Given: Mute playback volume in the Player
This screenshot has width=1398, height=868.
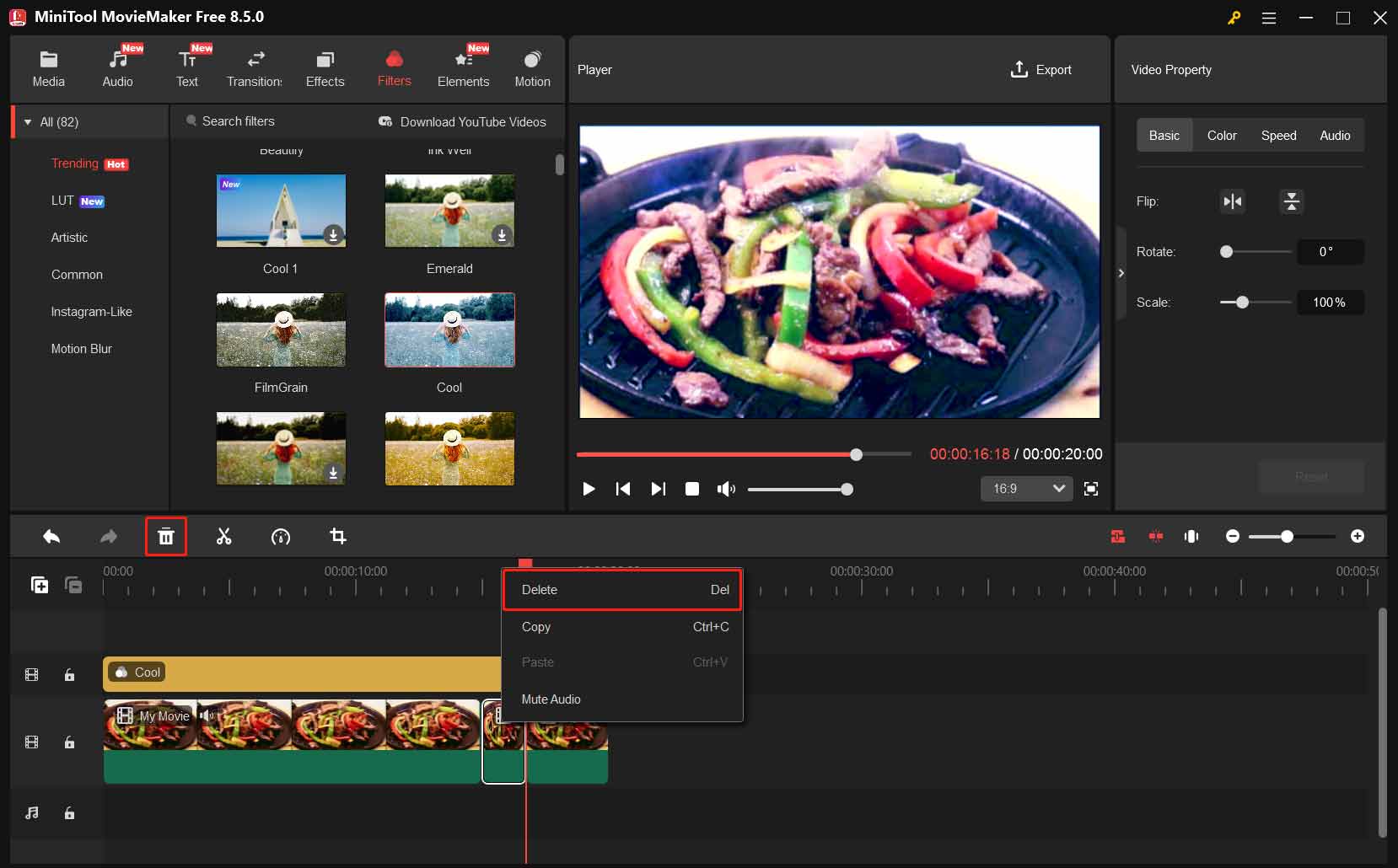Looking at the screenshot, I should [x=725, y=489].
